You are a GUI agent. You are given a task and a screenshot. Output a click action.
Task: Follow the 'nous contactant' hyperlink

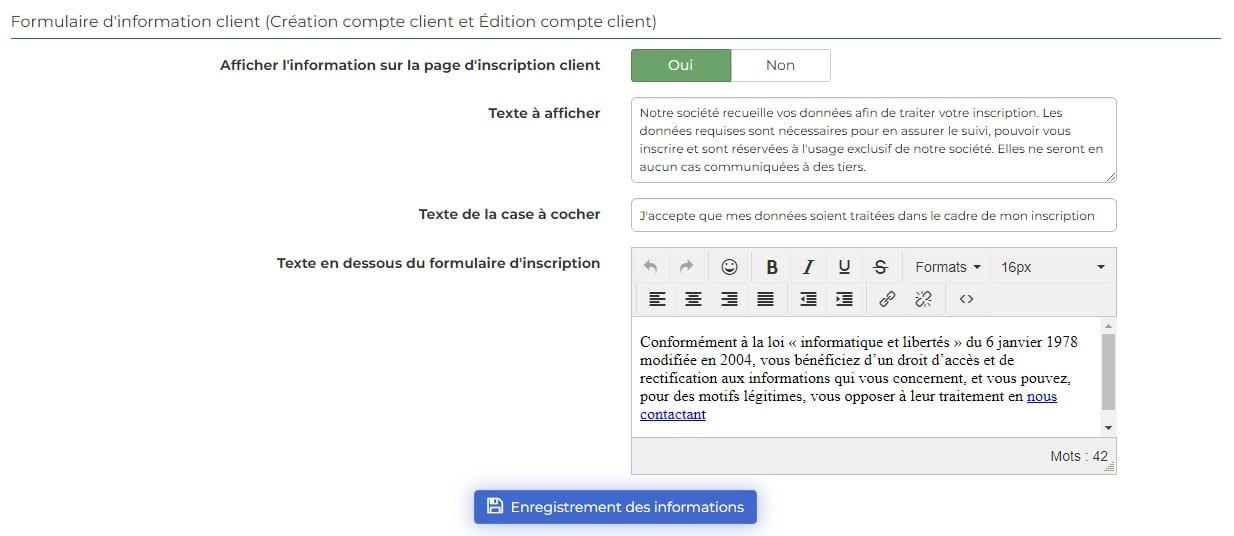point(1041,397)
